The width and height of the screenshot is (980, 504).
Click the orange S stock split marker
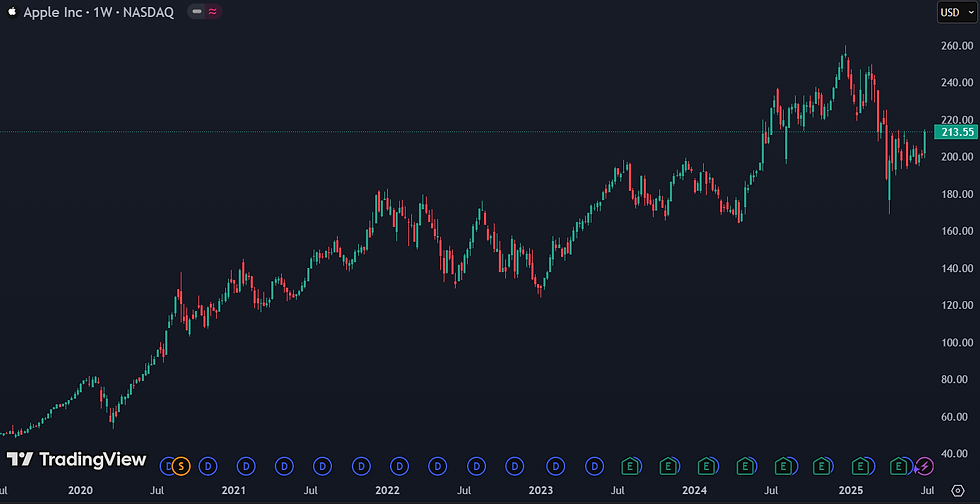click(x=181, y=466)
